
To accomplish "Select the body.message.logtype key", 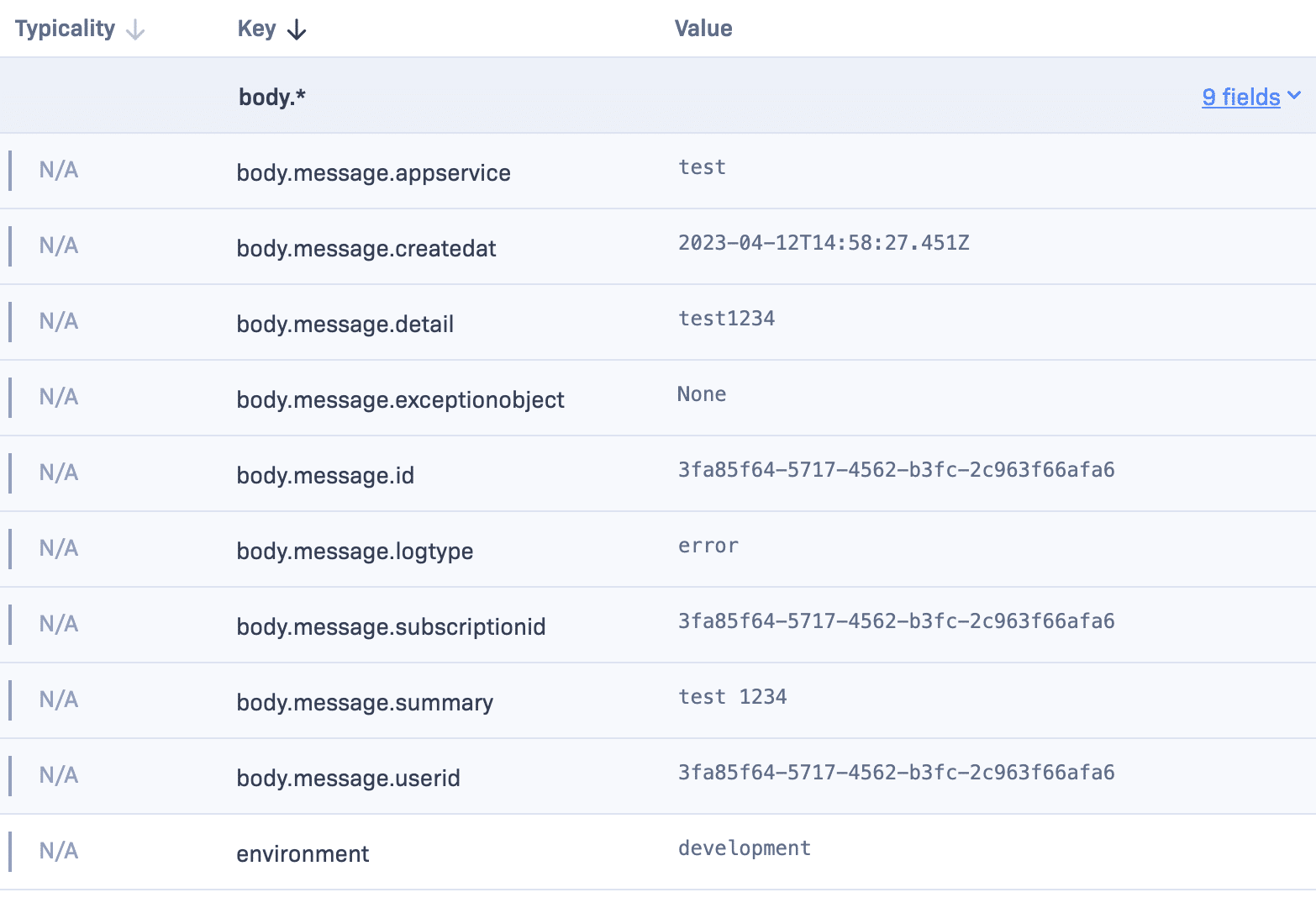I will pos(355,552).
